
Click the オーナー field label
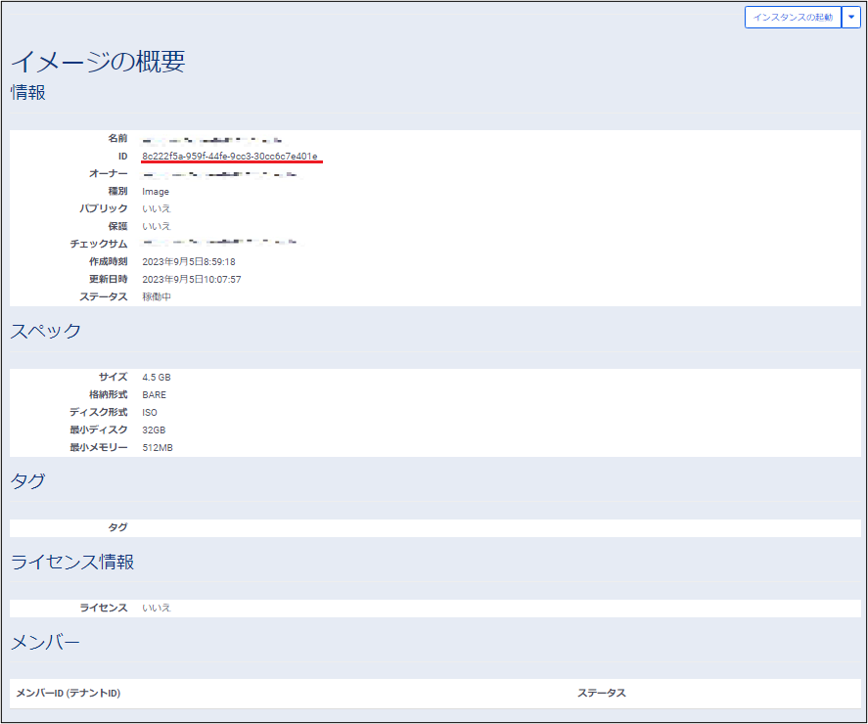coord(108,174)
